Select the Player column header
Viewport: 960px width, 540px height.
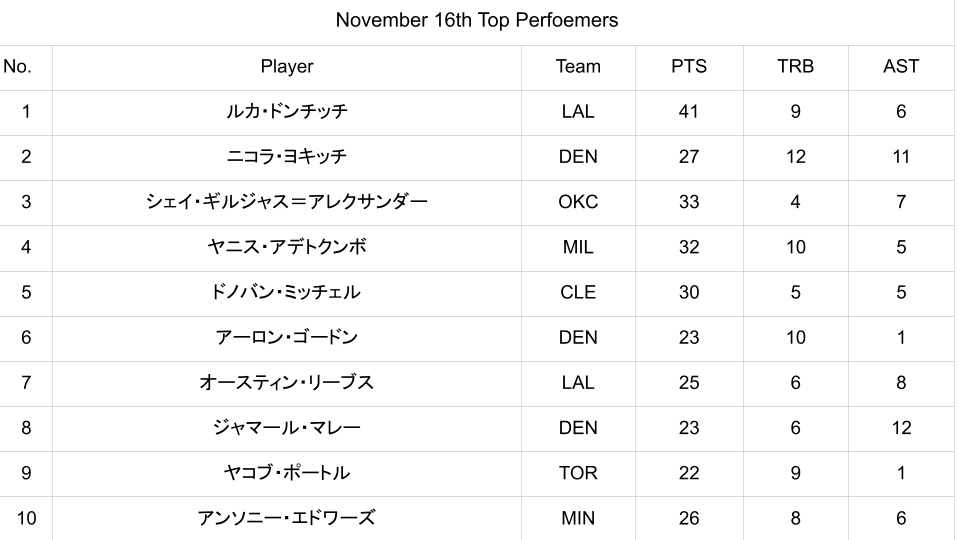[x=287, y=67]
